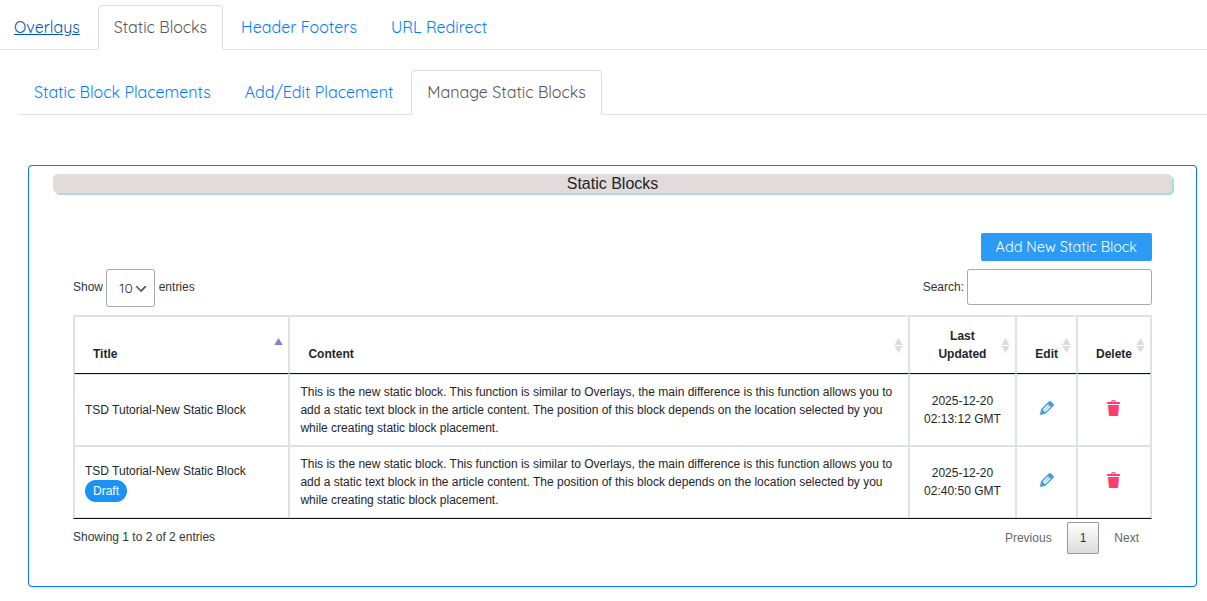Viewport: 1207px width, 601px height.
Task: Switch to Overlays tab
Action: (47, 27)
